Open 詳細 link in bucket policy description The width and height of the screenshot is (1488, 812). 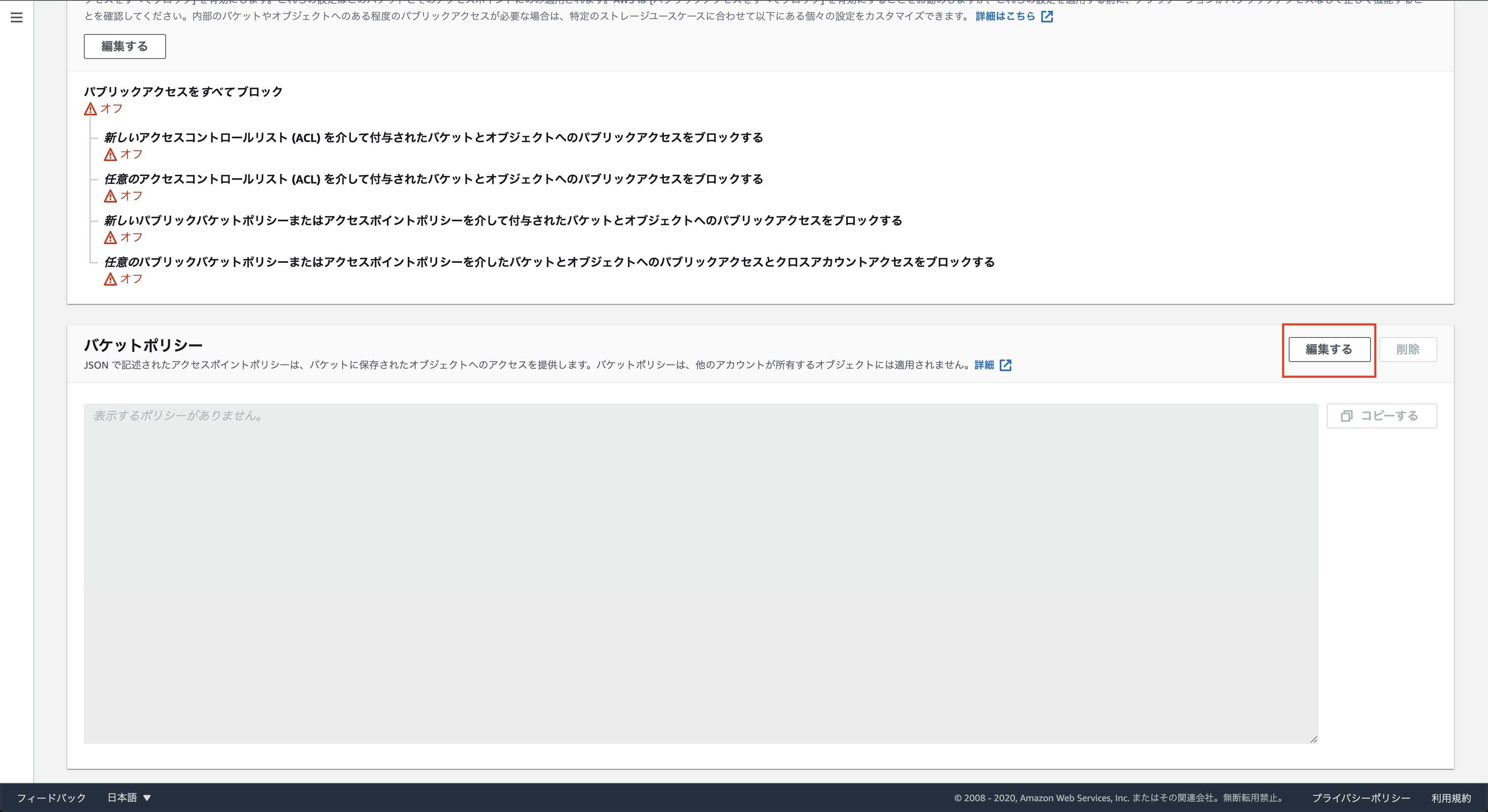click(984, 365)
